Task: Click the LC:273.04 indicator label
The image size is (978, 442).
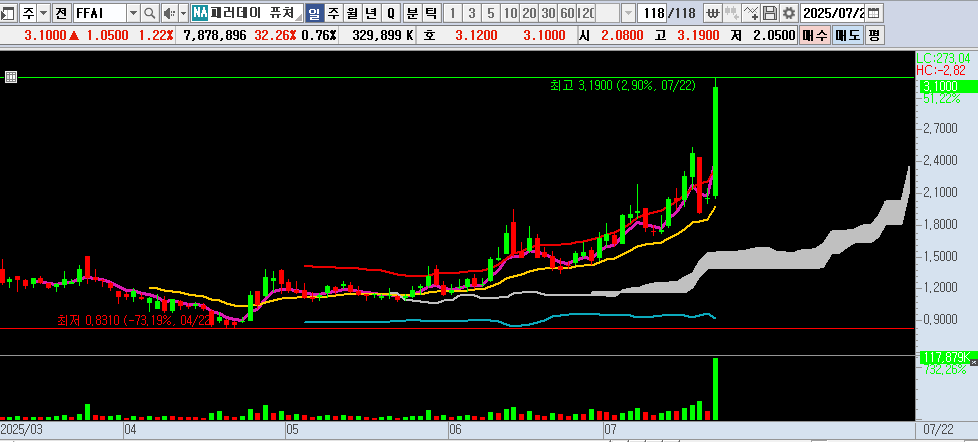Action: [x=944, y=57]
